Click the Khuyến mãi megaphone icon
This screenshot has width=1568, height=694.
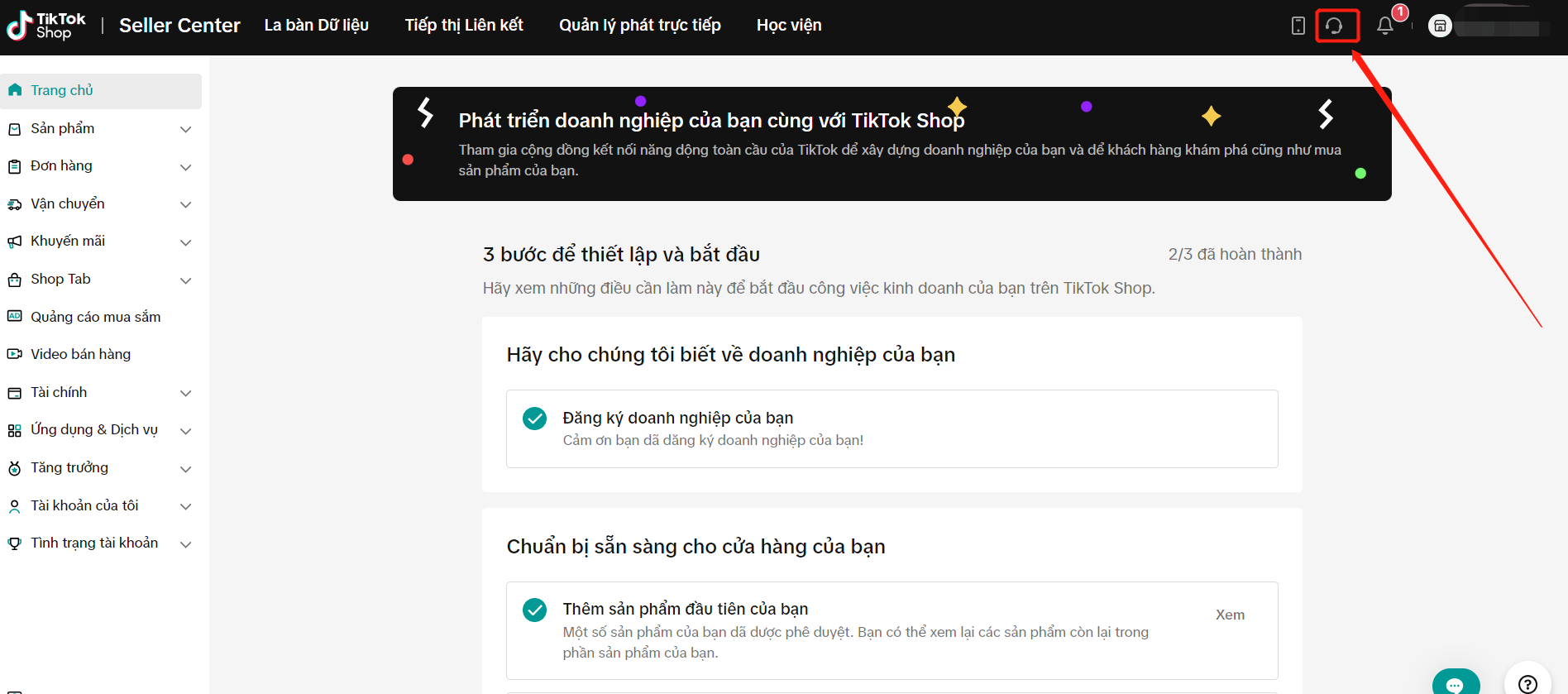coord(15,242)
